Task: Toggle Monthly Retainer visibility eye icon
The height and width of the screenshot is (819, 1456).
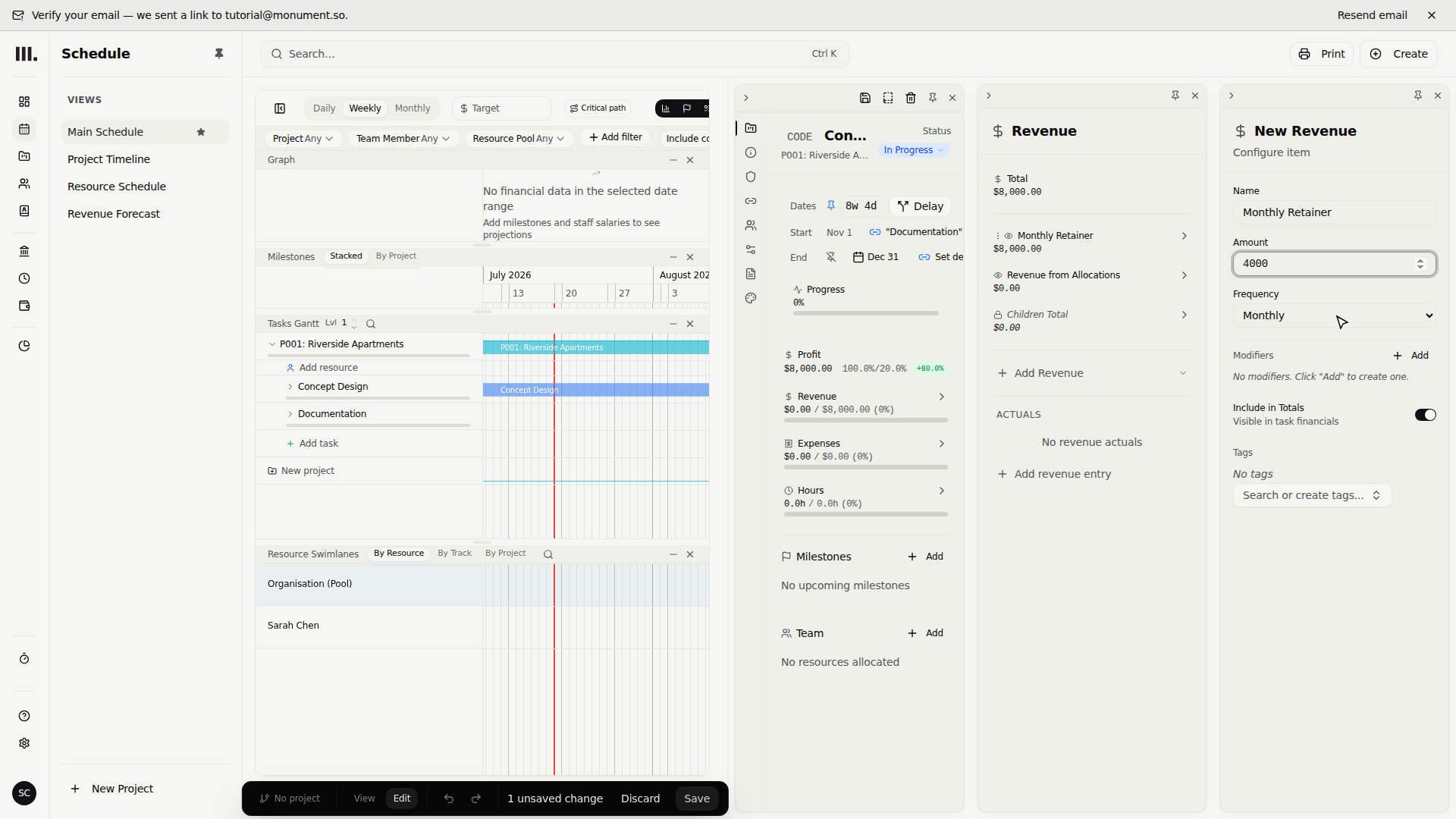Action: pyautogui.click(x=1009, y=236)
